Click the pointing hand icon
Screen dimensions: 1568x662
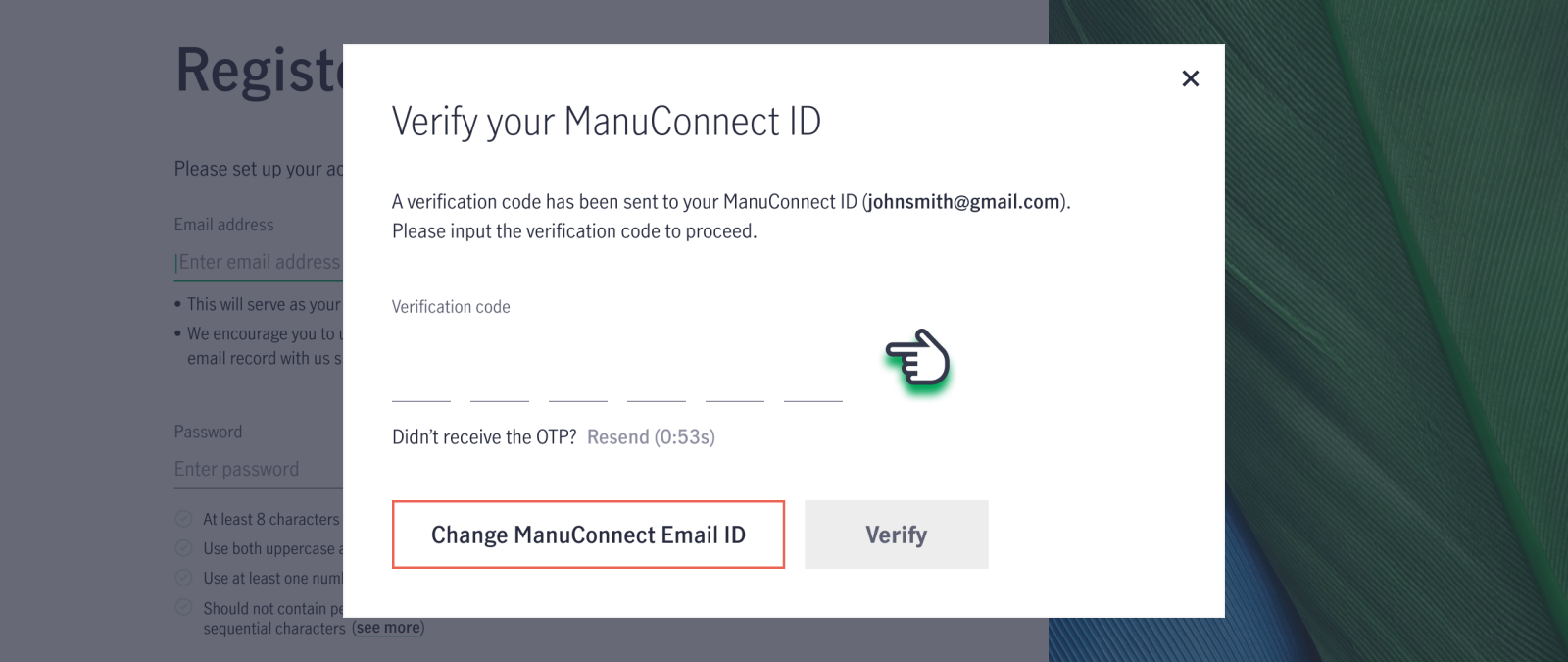917,358
